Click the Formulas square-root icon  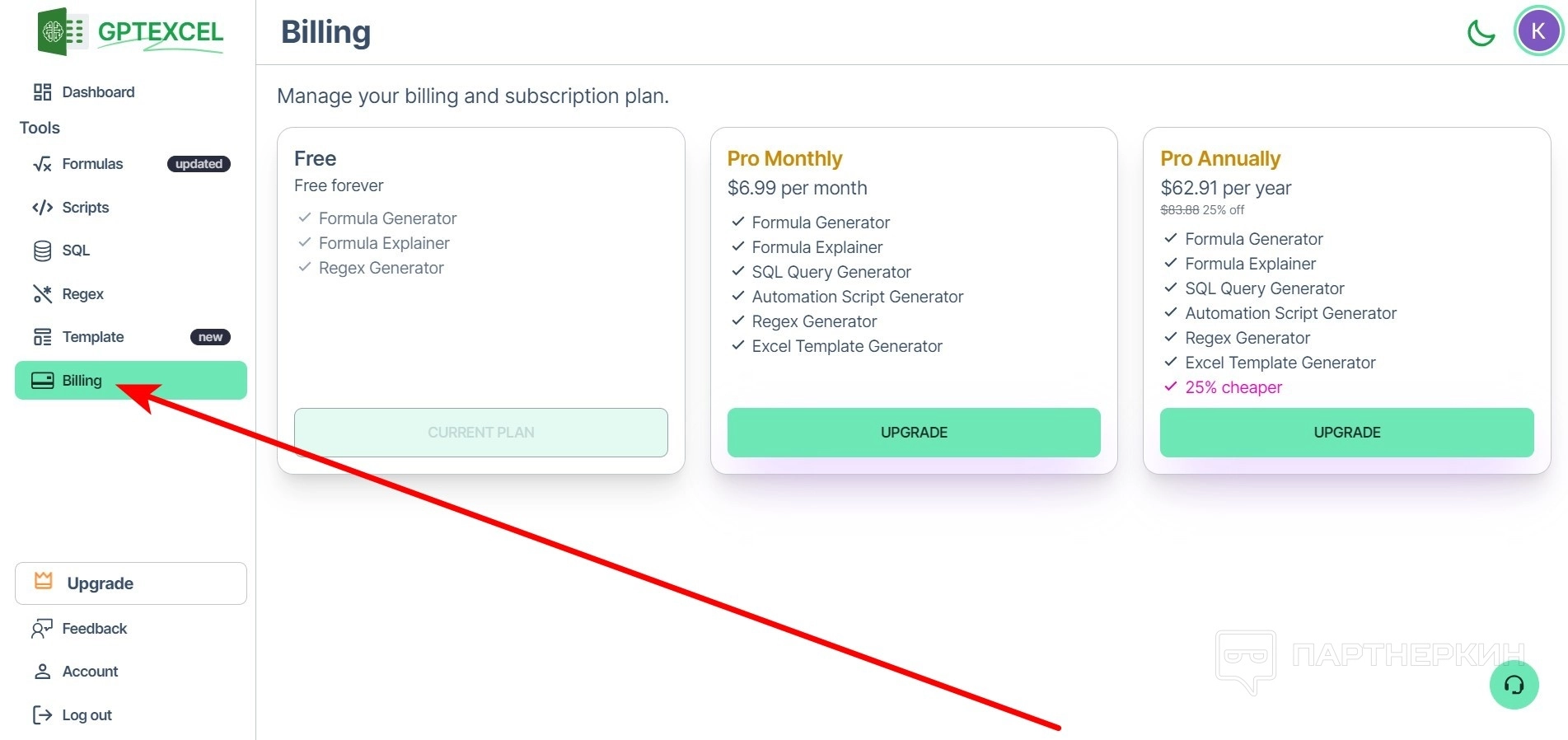42,164
